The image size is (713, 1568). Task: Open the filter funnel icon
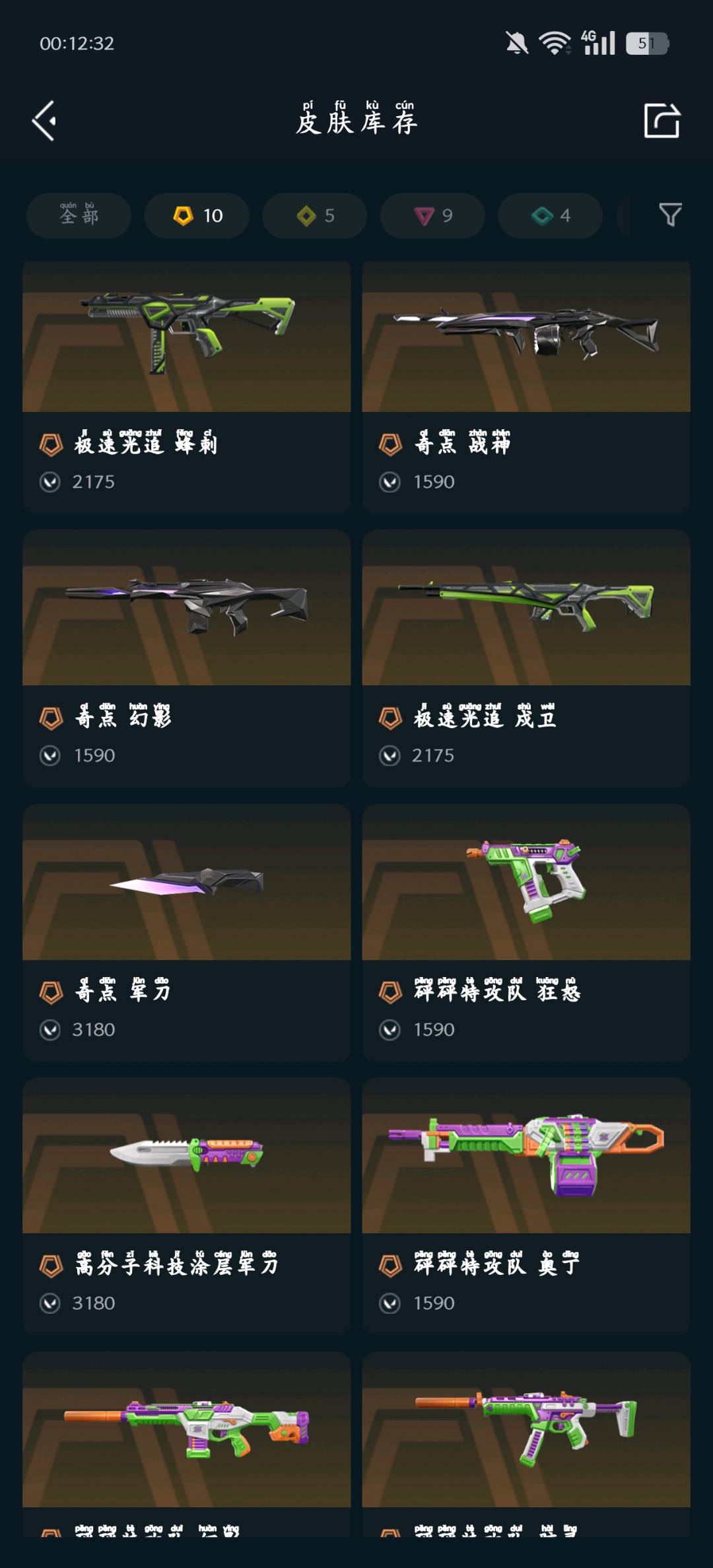670,215
